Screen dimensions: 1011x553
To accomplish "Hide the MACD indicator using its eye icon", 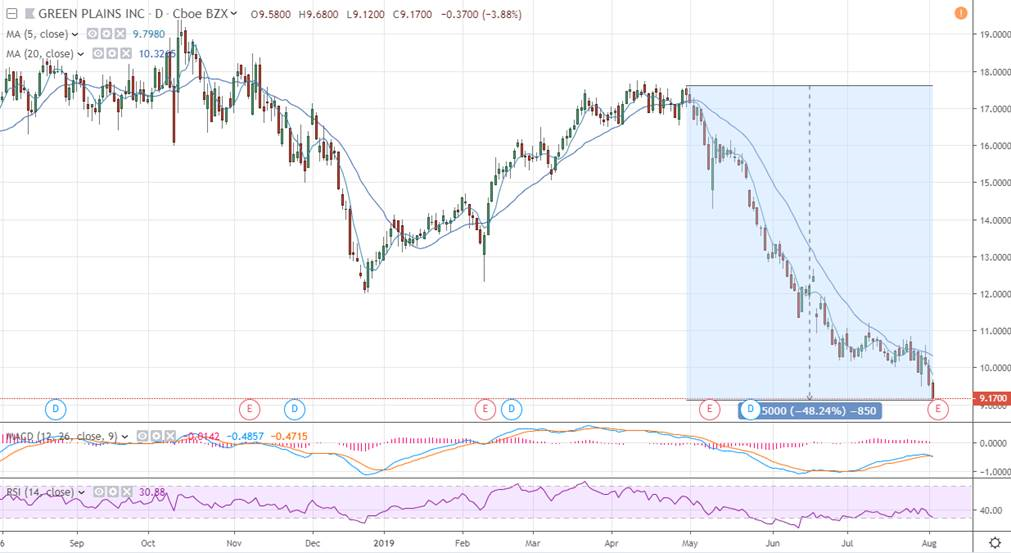I will click(142, 436).
